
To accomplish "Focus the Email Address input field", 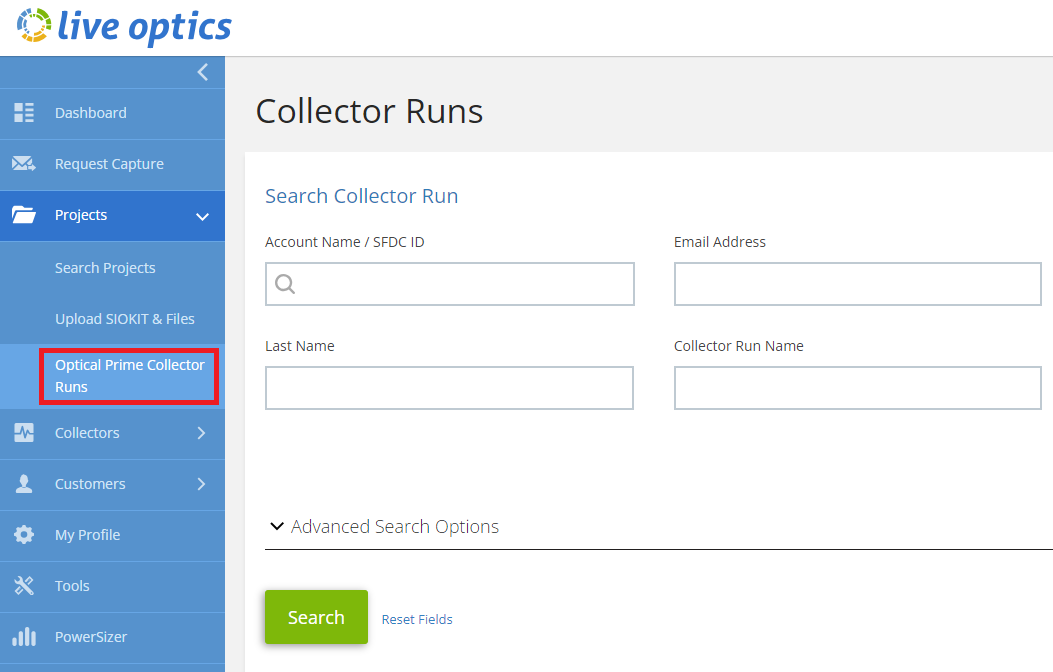I will pyautogui.click(x=857, y=284).
